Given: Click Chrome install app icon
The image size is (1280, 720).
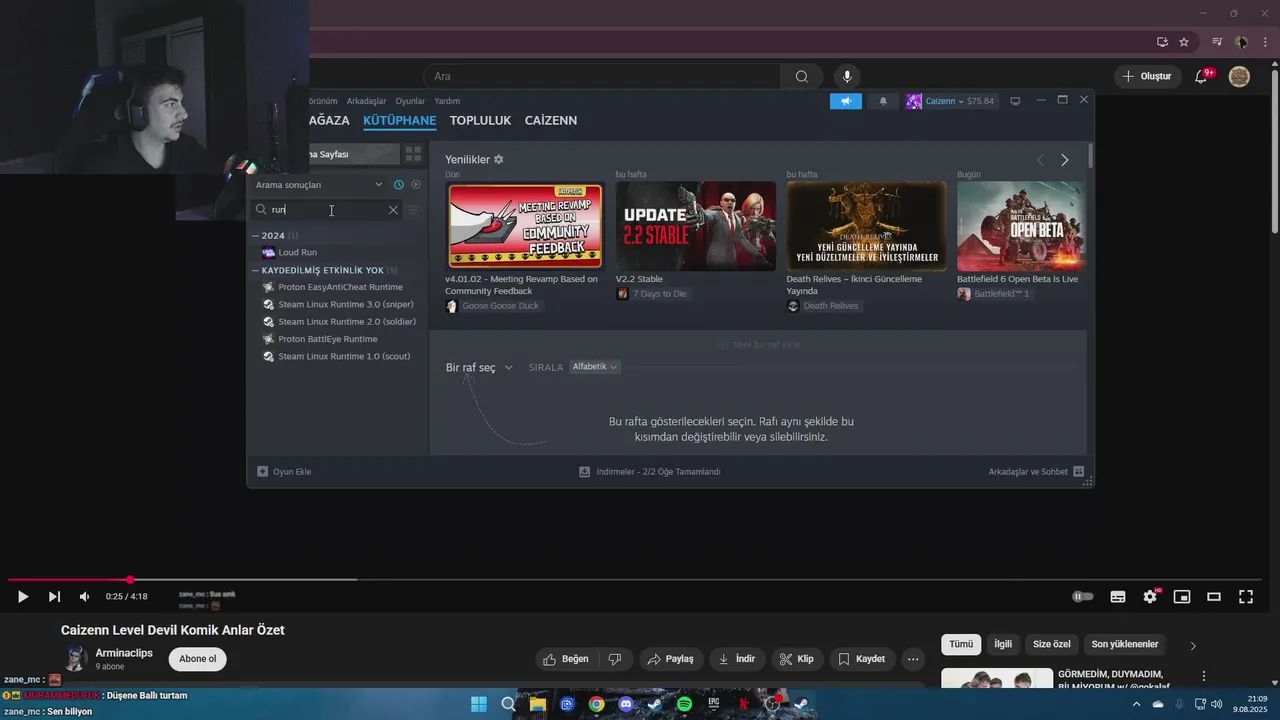Looking at the screenshot, I should point(1162,42).
